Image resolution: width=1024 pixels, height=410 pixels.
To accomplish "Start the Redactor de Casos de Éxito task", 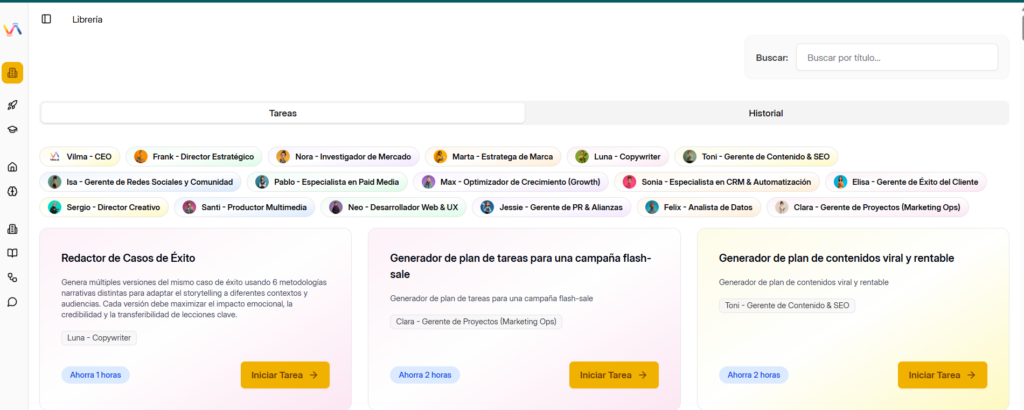I will (284, 375).
